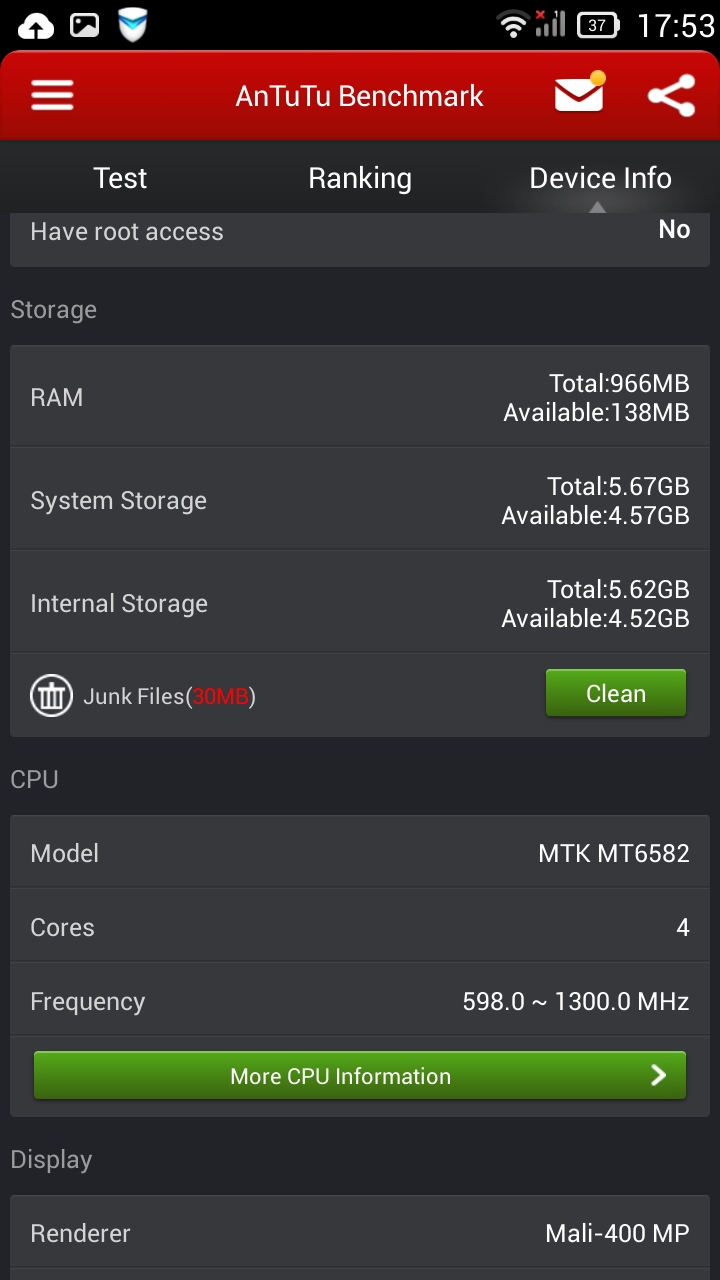This screenshot has width=720, height=1280.
Task: Open More CPU Information
Action: tap(360, 1076)
